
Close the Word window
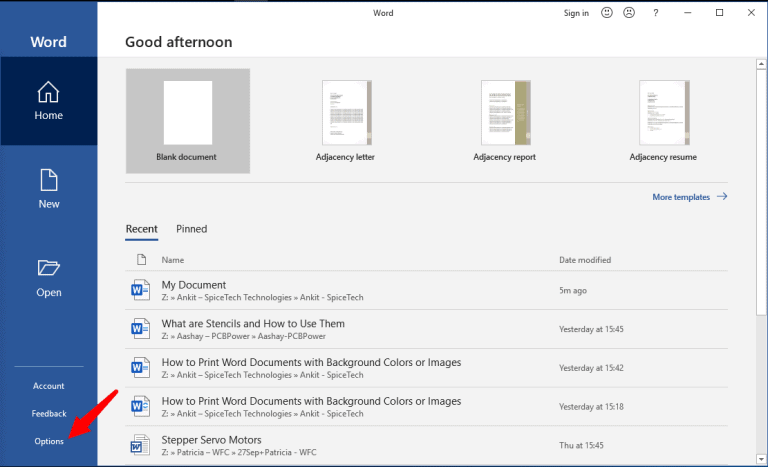tap(751, 13)
